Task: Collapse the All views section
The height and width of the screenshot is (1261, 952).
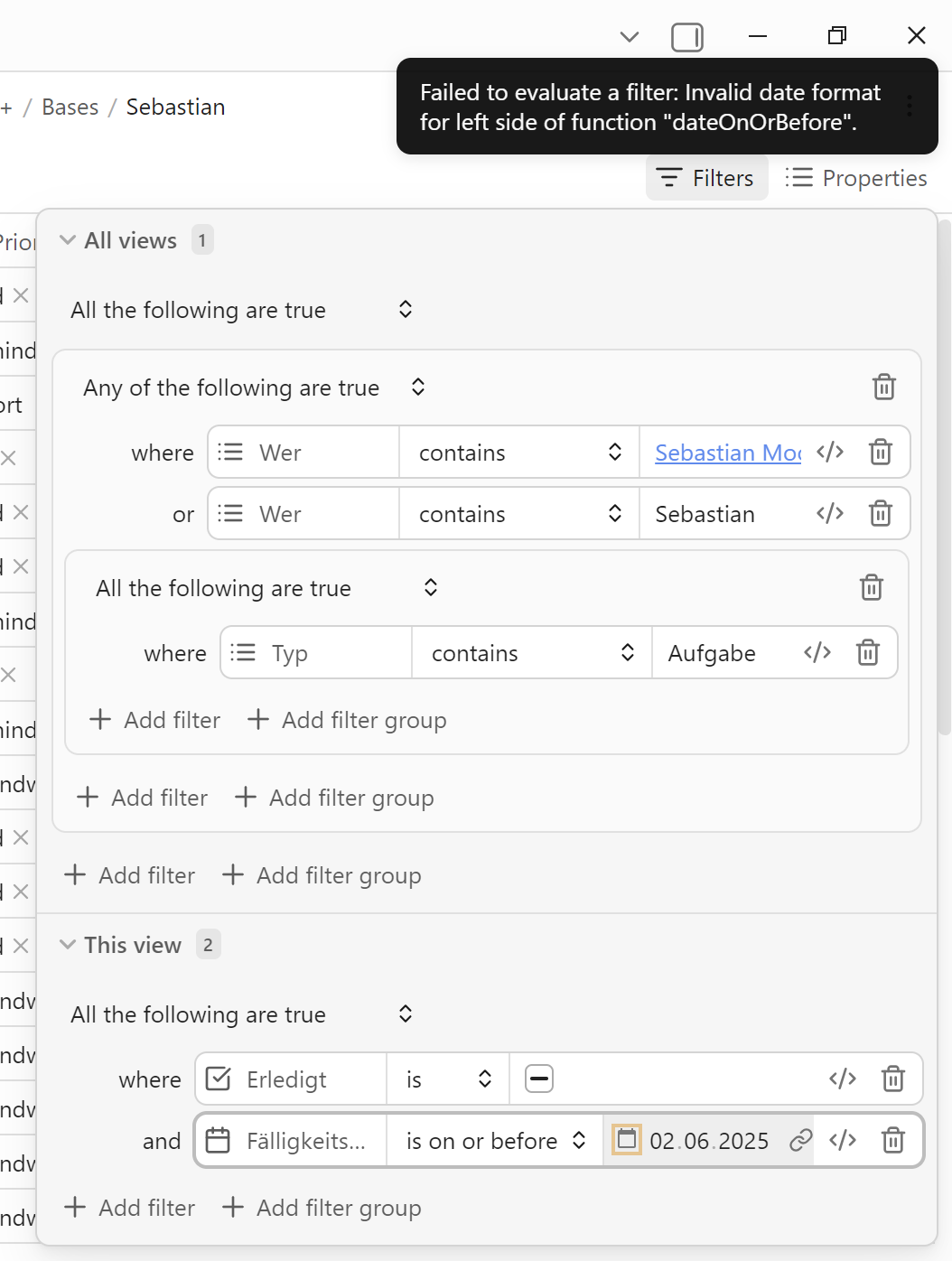Action: click(68, 240)
